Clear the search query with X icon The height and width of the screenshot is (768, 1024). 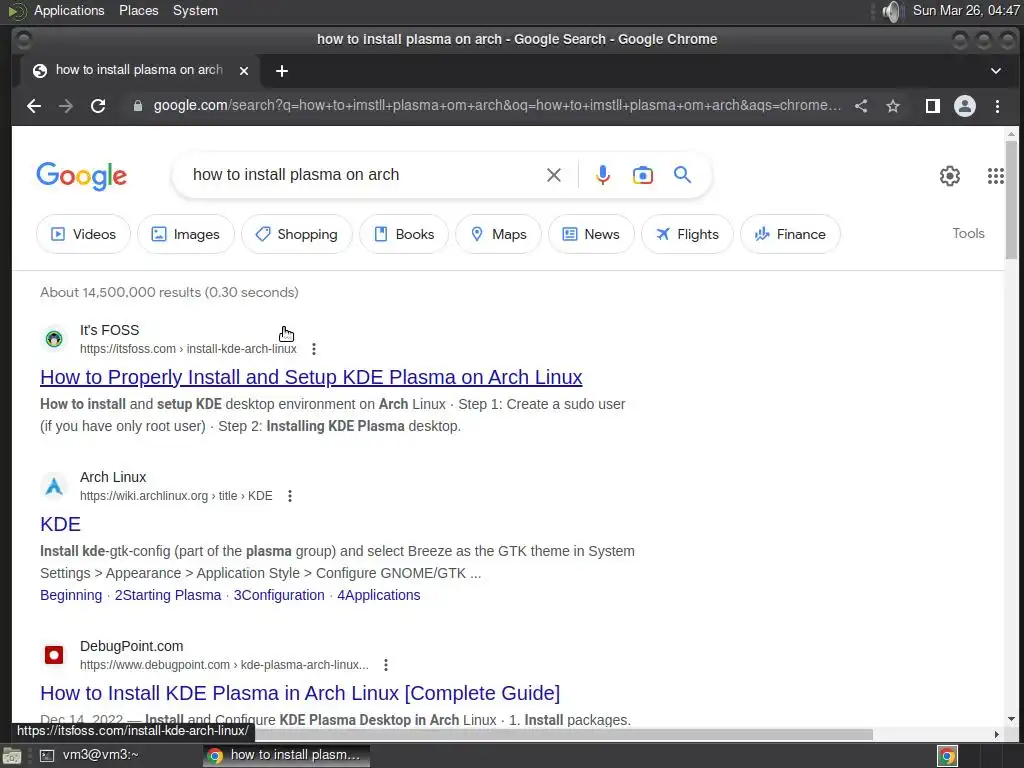coord(554,175)
